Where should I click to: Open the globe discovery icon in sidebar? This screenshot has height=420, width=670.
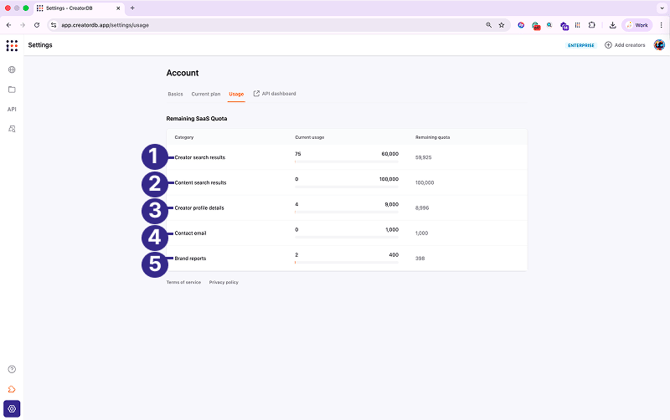click(x=12, y=70)
